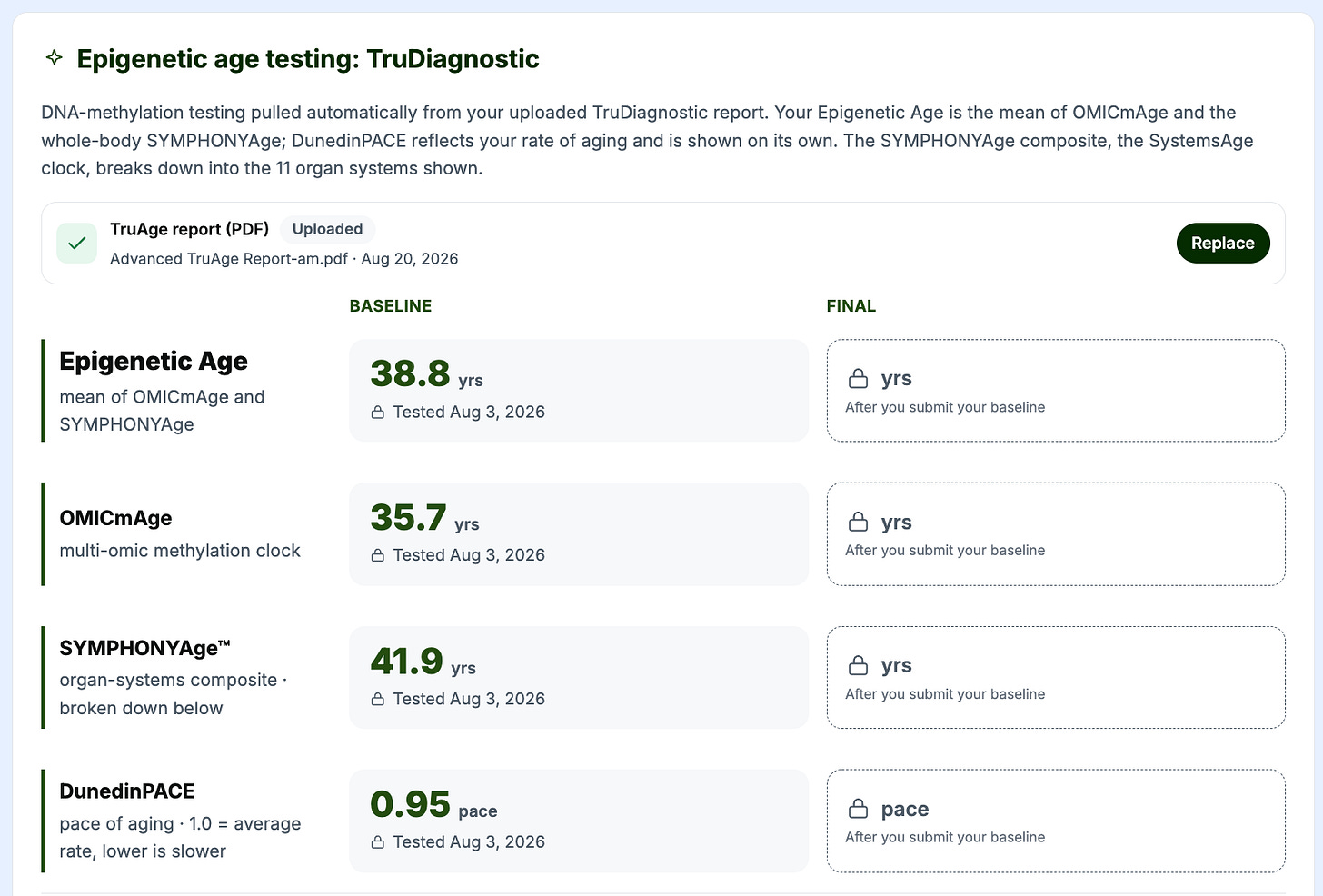This screenshot has height=896, width=1323.
Task: Click the lock icon in Epigenetic Age final box
Action: [x=858, y=378]
